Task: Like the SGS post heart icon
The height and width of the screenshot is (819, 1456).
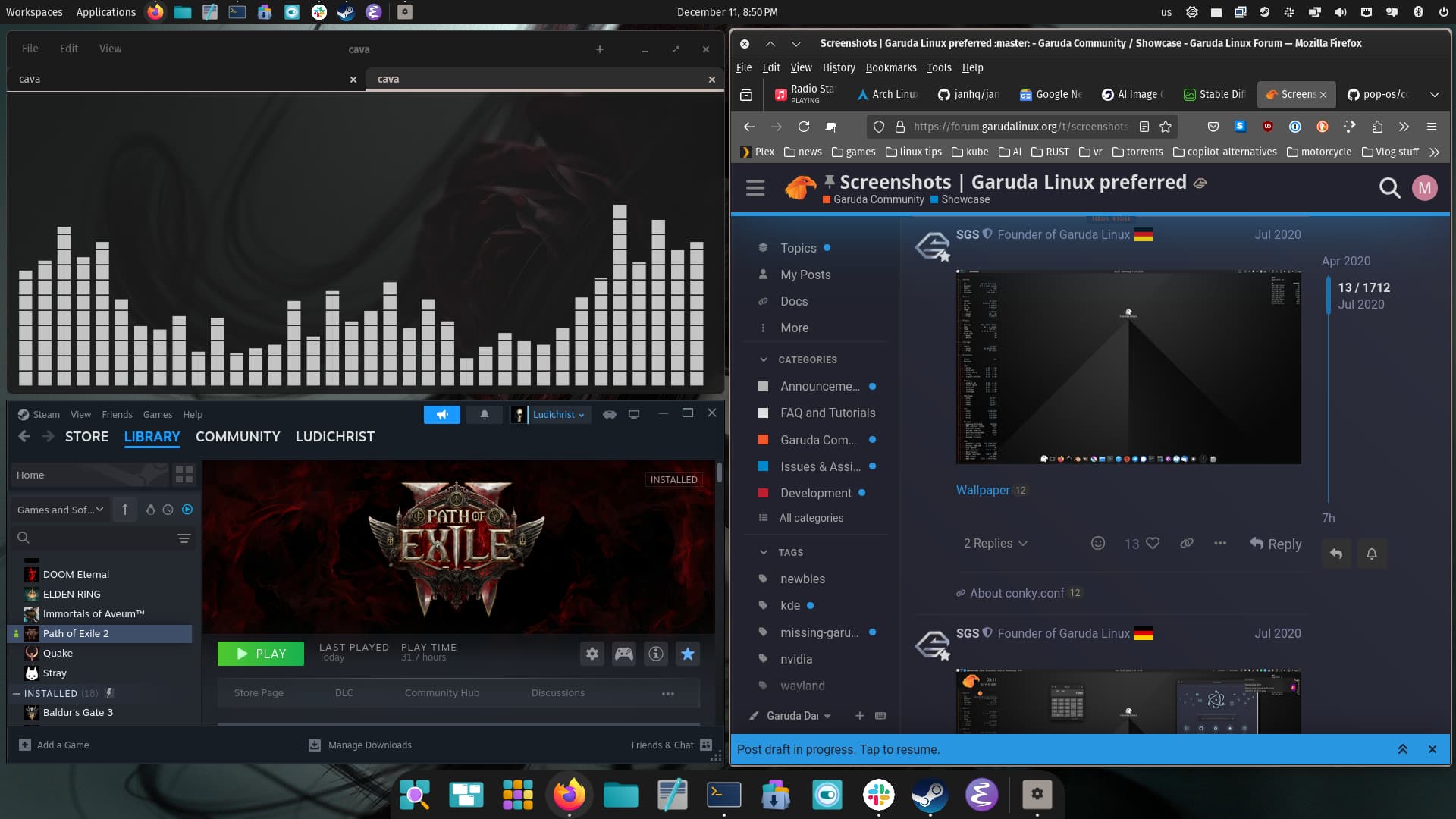Action: pyautogui.click(x=1153, y=544)
